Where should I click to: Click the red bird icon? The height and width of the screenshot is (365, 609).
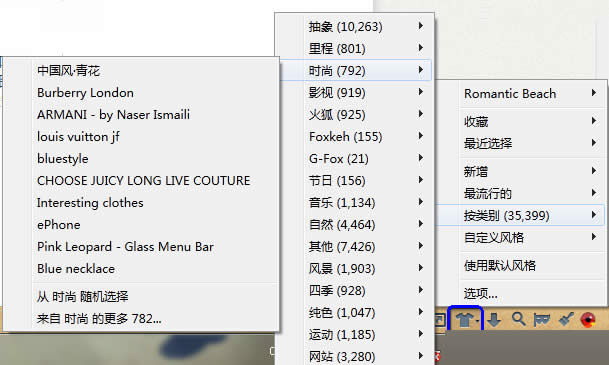click(x=588, y=320)
